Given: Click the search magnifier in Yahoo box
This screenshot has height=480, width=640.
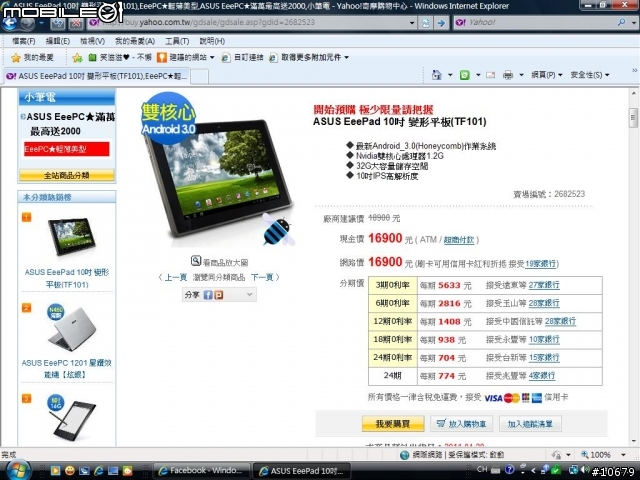Looking at the screenshot, I should pos(621,22).
